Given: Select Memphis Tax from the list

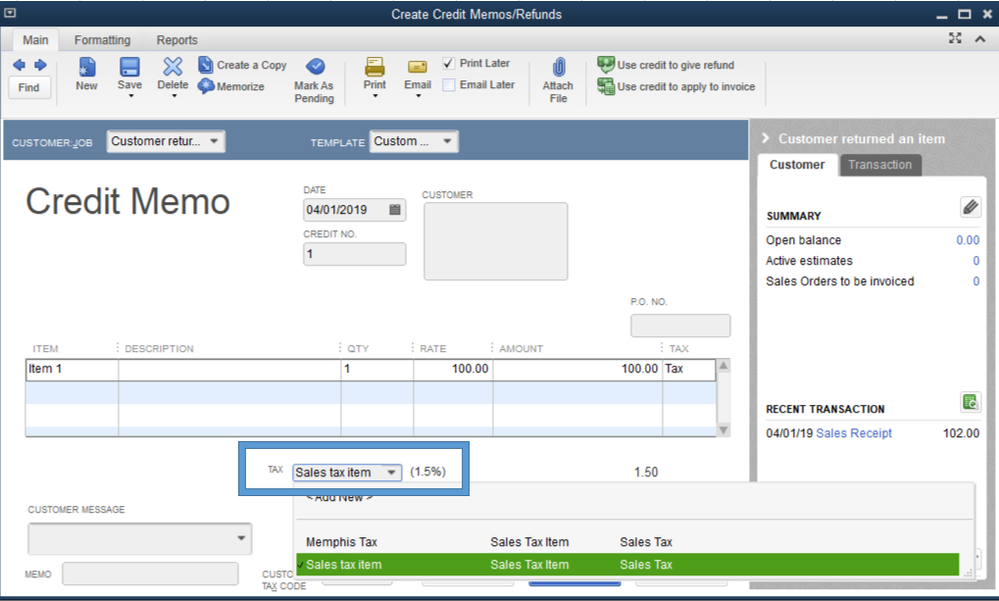Looking at the screenshot, I should coord(628,542).
